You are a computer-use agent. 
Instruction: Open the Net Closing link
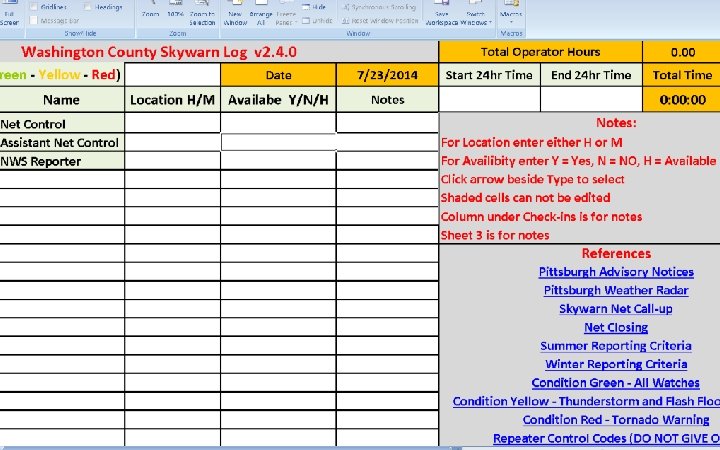616,327
